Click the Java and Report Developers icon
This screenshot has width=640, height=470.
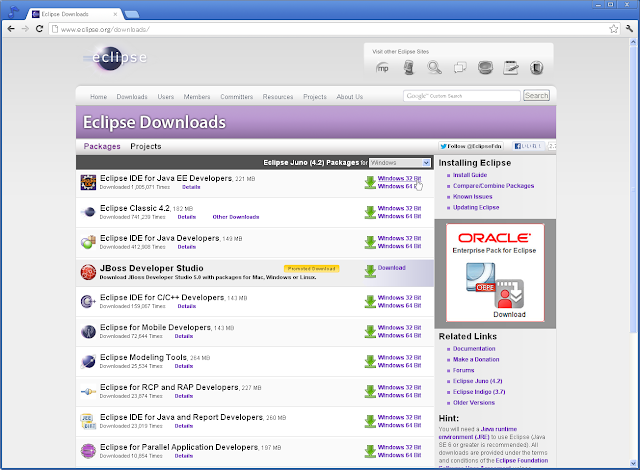tap(88, 421)
